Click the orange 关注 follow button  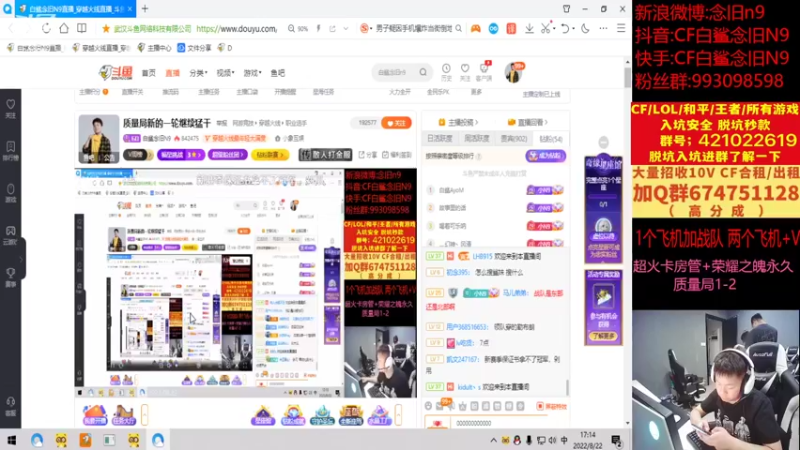396,123
